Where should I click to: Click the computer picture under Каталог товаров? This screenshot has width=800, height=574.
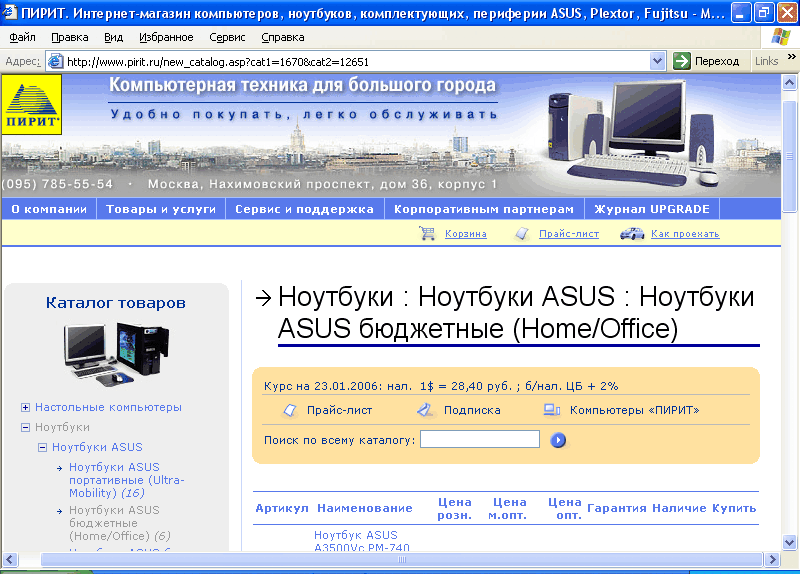point(116,353)
